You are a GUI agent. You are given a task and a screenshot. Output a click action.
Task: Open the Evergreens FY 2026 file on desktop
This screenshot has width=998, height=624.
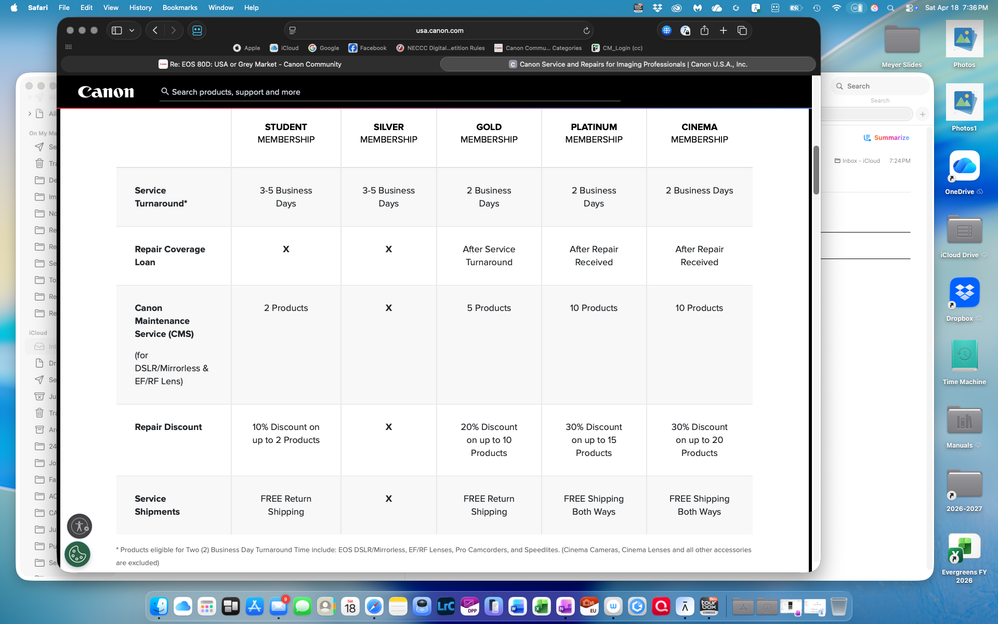[x=964, y=557]
